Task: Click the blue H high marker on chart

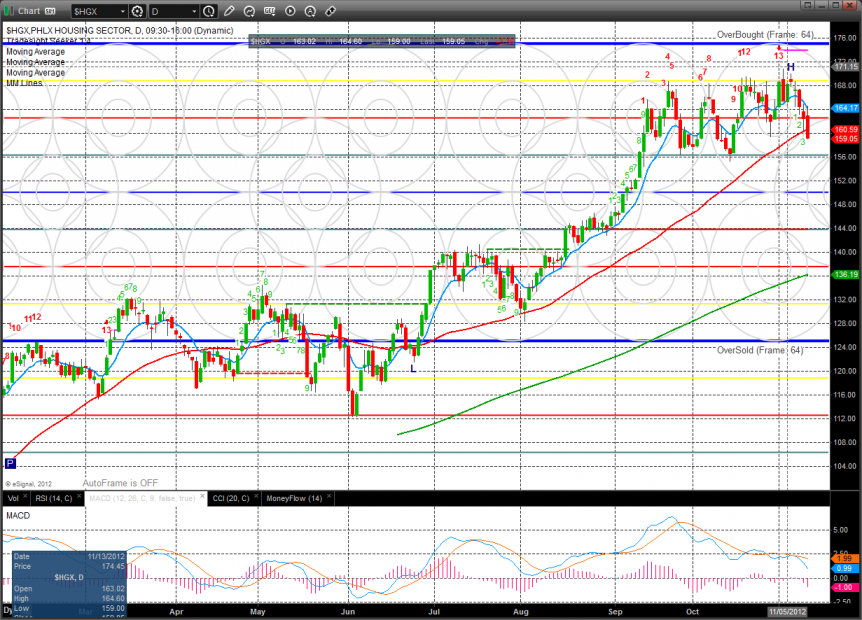Action: 791,67
